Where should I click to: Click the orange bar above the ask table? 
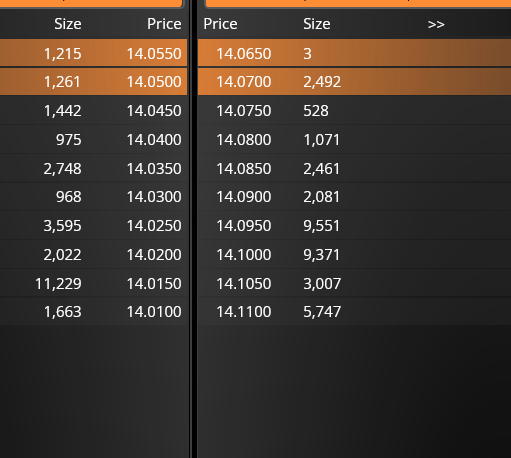[x=358, y=3]
